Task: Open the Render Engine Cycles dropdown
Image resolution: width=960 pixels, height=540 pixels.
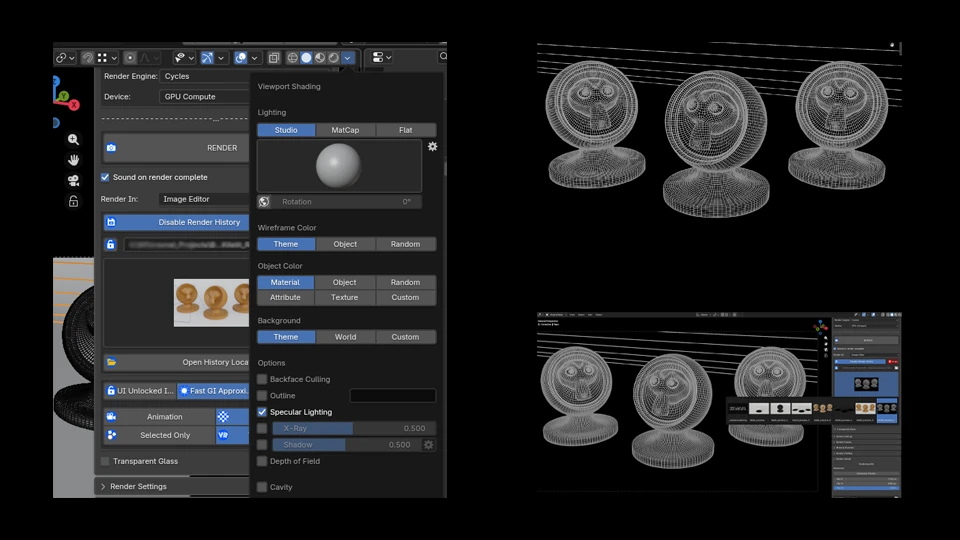Action: [x=204, y=77]
